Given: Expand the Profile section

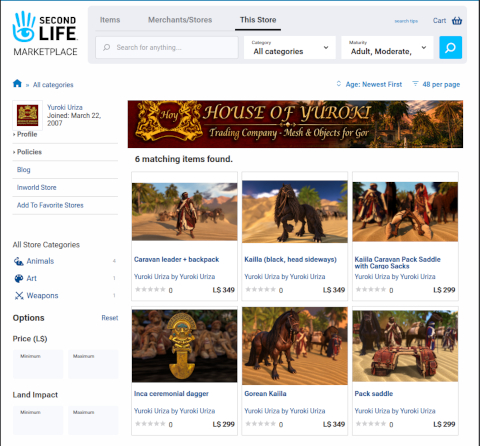Looking at the screenshot, I should click(x=26, y=134).
